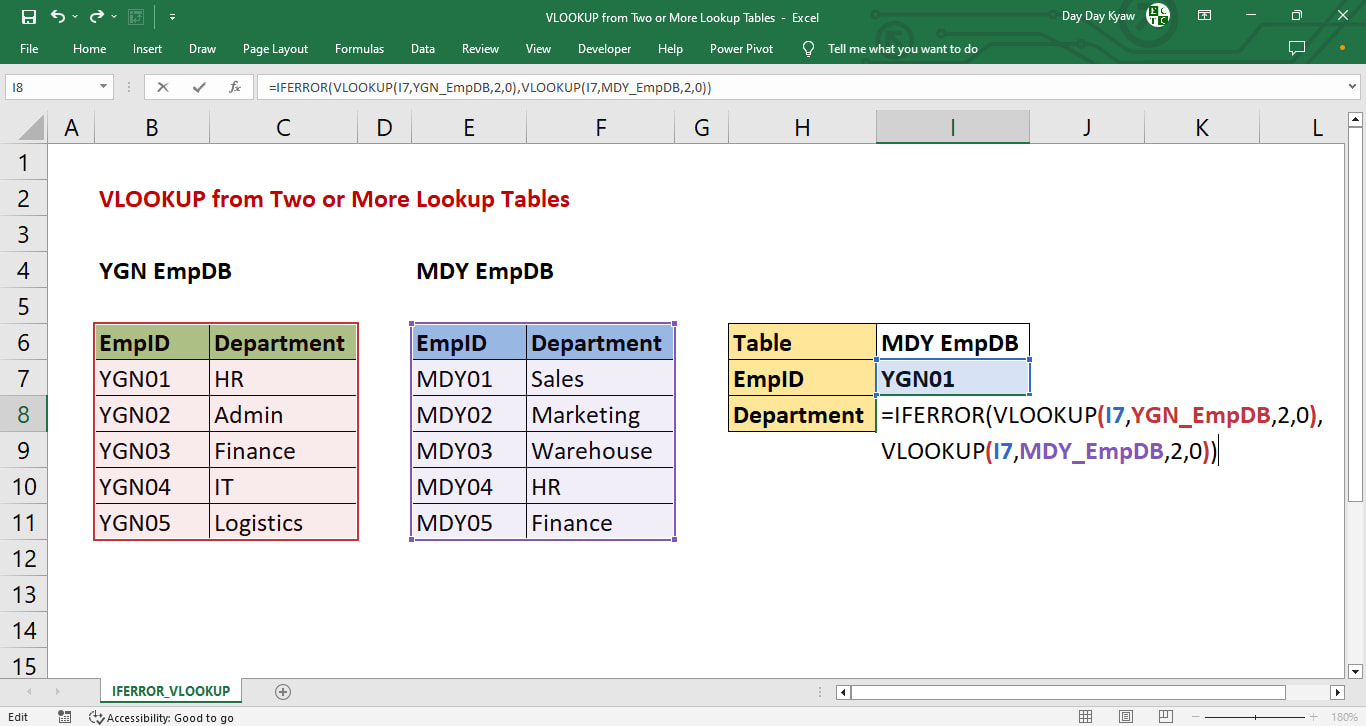Viewport: 1366px width, 726px height.
Task: Open the Page Layout ribbon tab
Action: click(275, 48)
